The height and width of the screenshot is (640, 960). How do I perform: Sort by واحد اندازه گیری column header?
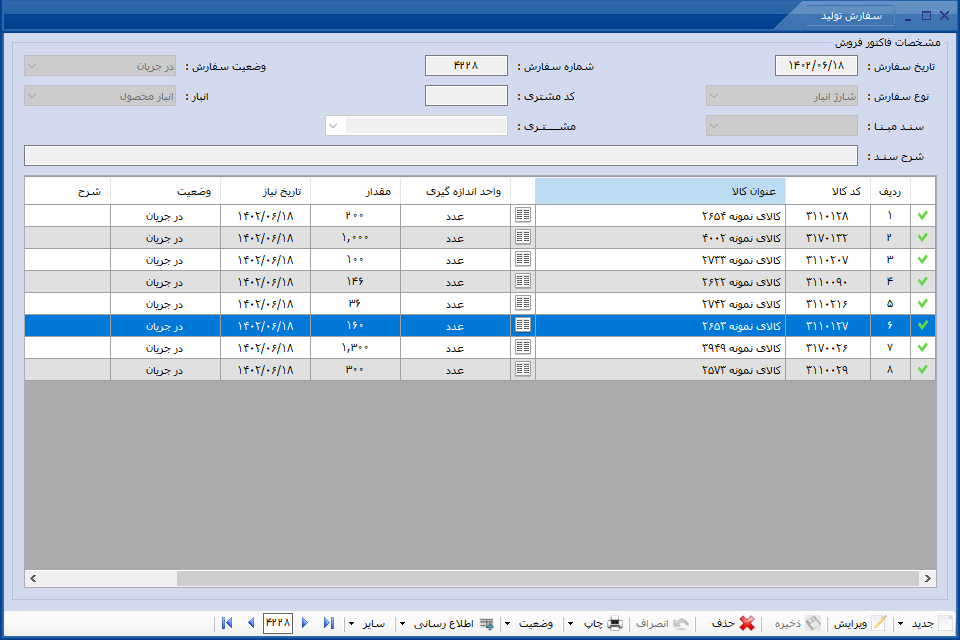pos(456,191)
